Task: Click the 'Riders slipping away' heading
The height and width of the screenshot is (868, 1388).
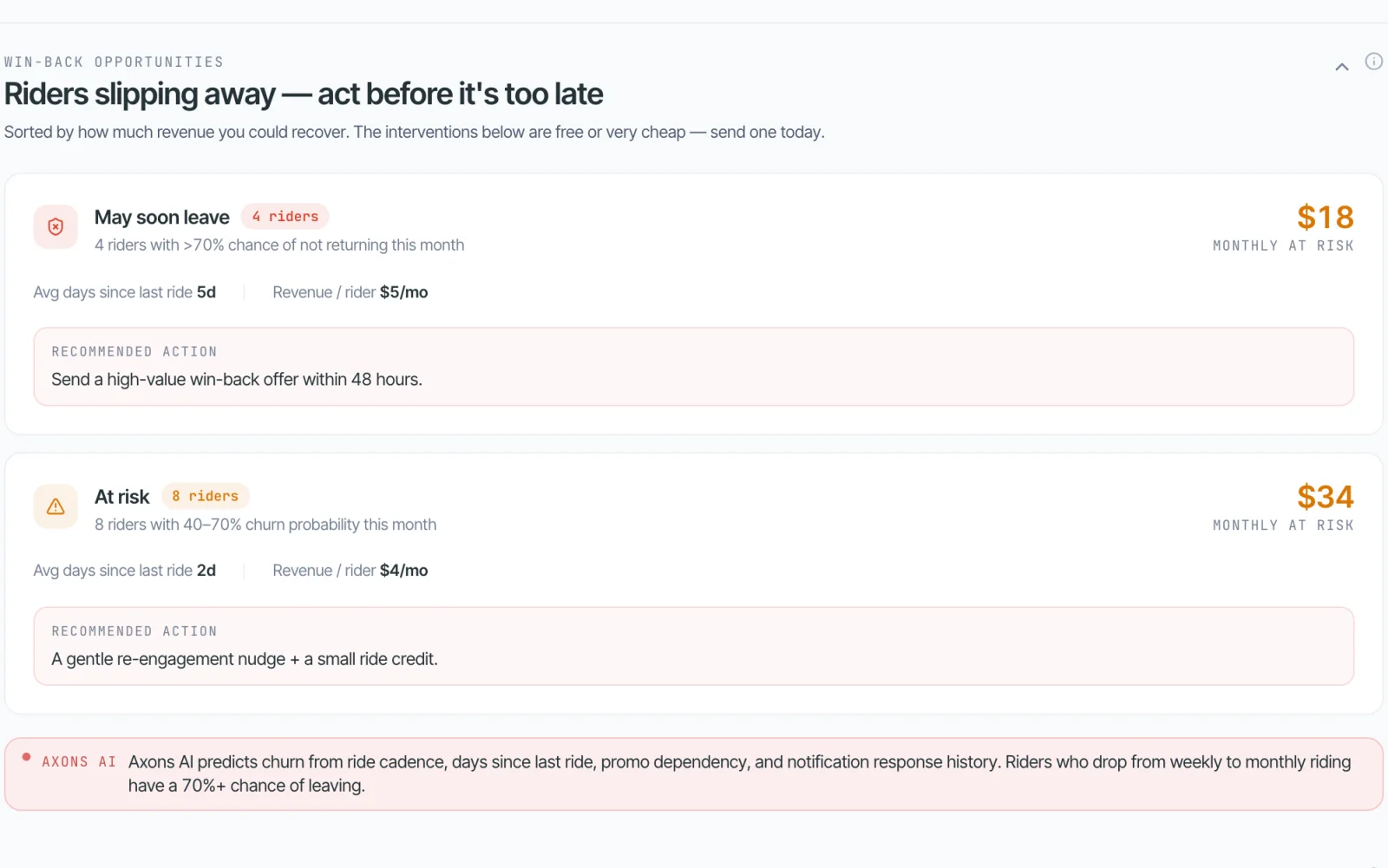Action: tap(304, 94)
